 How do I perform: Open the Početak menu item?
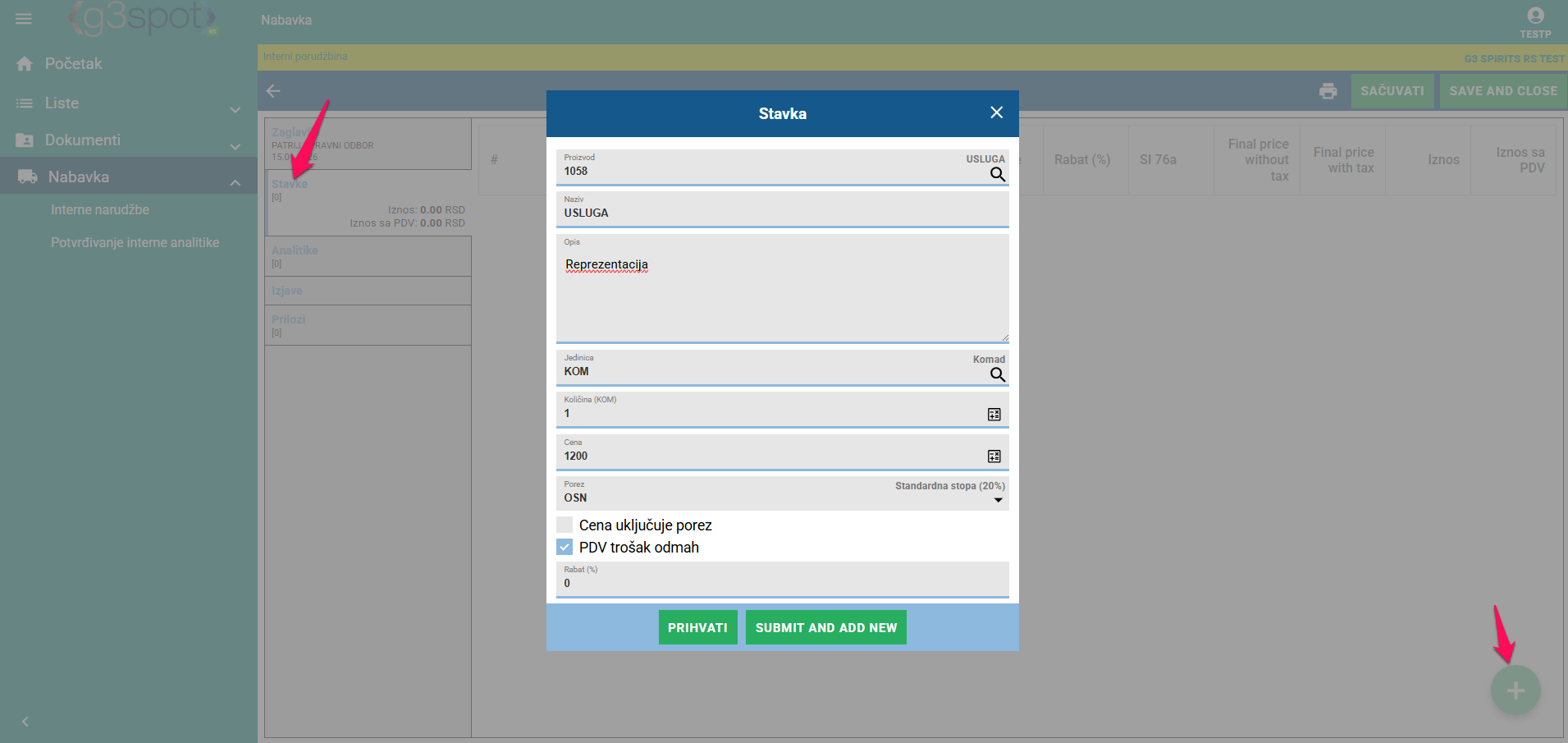point(73,64)
